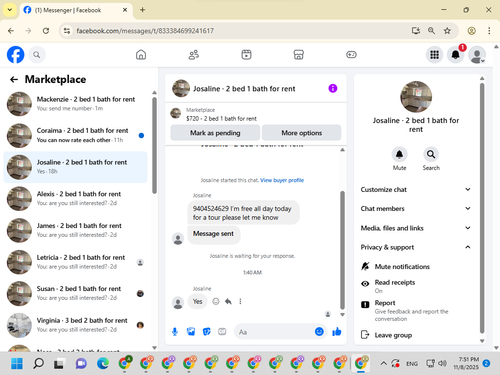Screen dimensions: 500x375
Task: Reload the page with browser refresh
Action: (46, 31)
